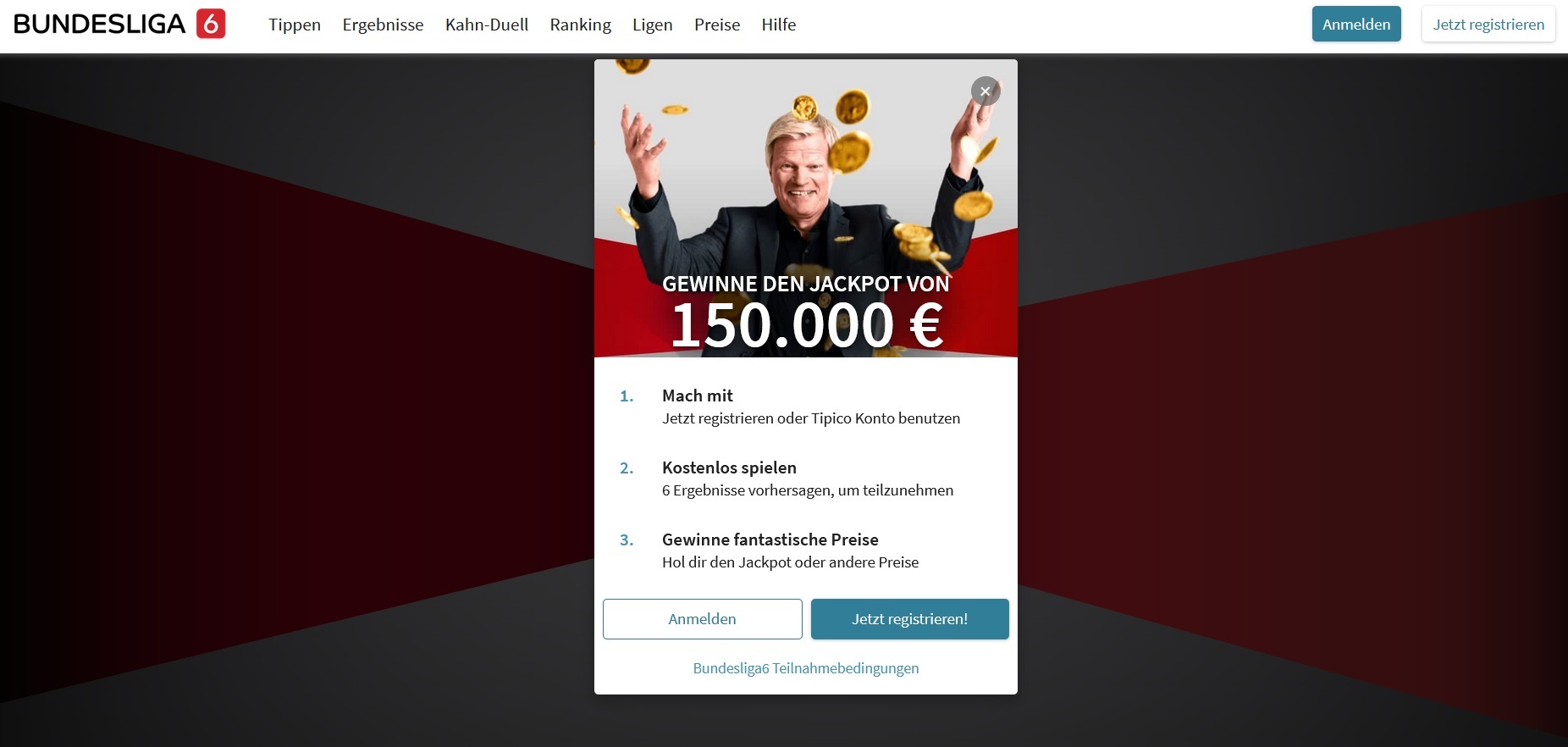Open Preise from the top menu
The height and width of the screenshot is (747, 1568).
click(717, 25)
